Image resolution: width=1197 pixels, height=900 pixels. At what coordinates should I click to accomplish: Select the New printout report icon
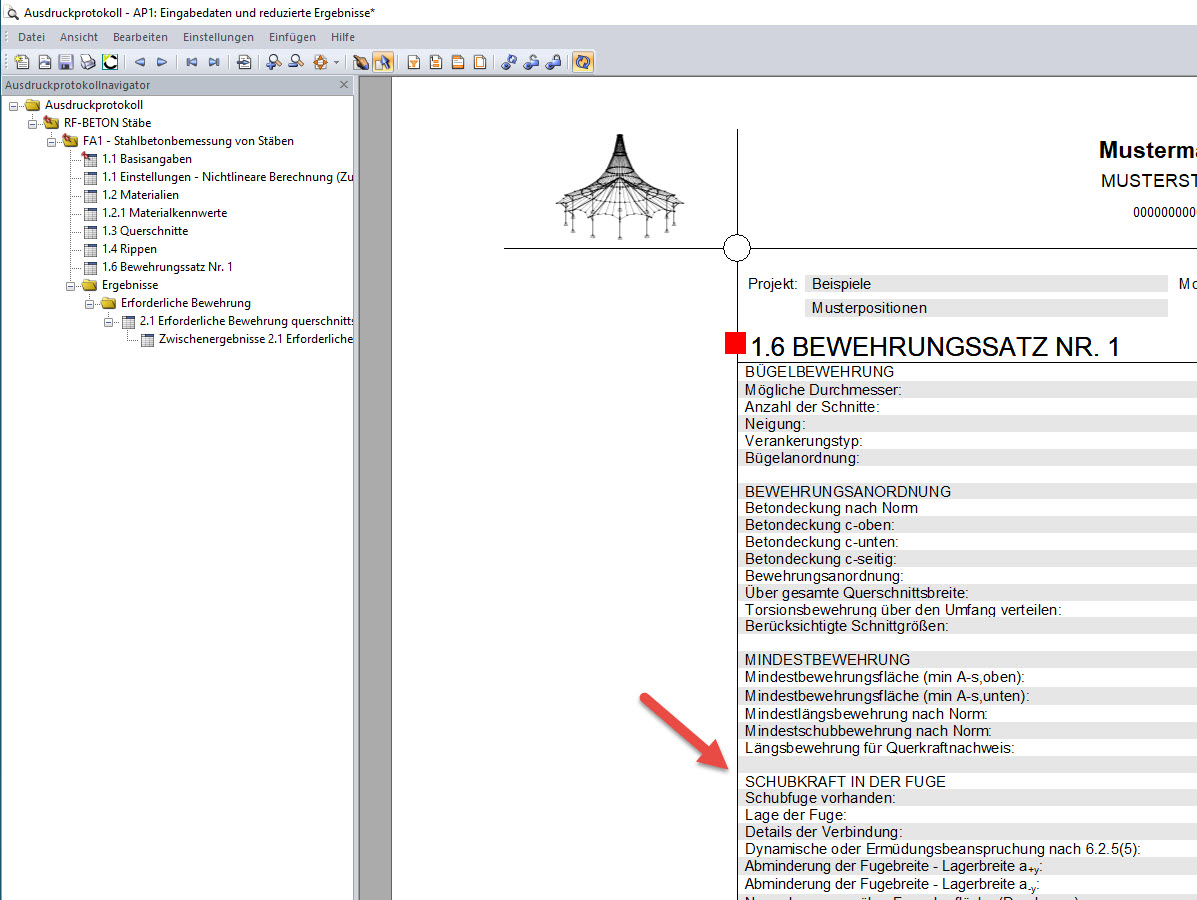point(21,61)
